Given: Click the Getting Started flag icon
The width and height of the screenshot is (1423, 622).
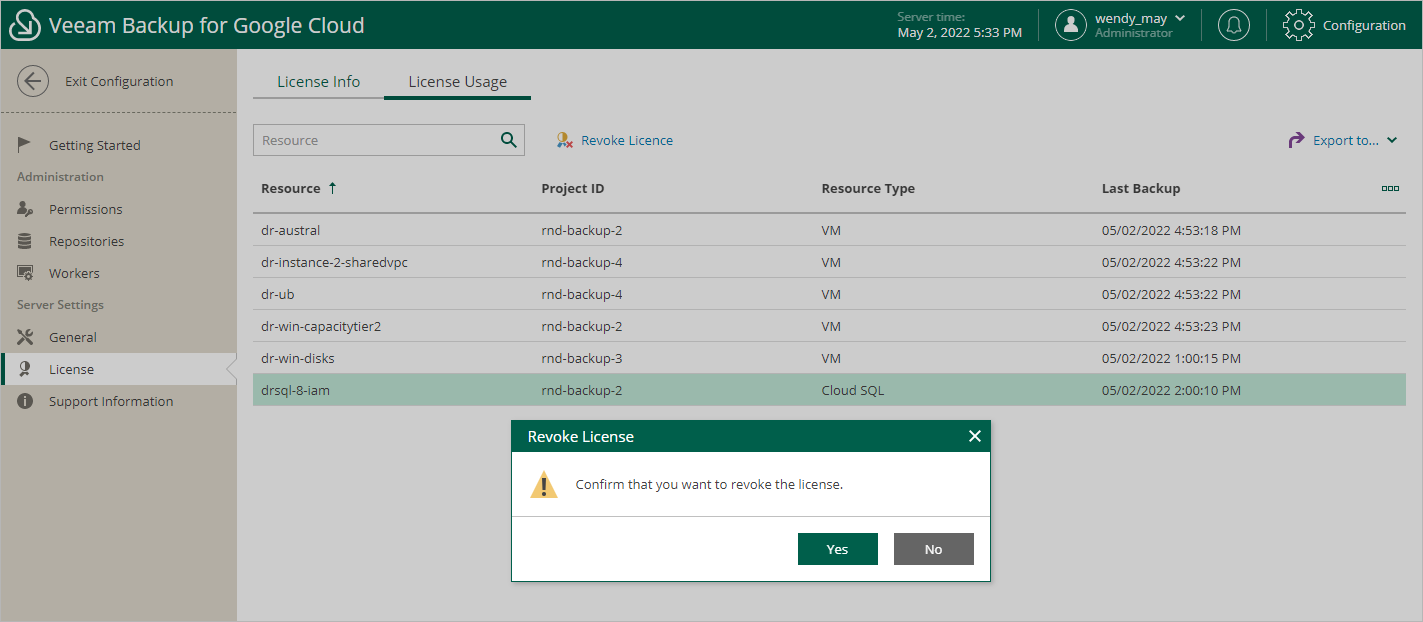Looking at the screenshot, I should 25,145.
